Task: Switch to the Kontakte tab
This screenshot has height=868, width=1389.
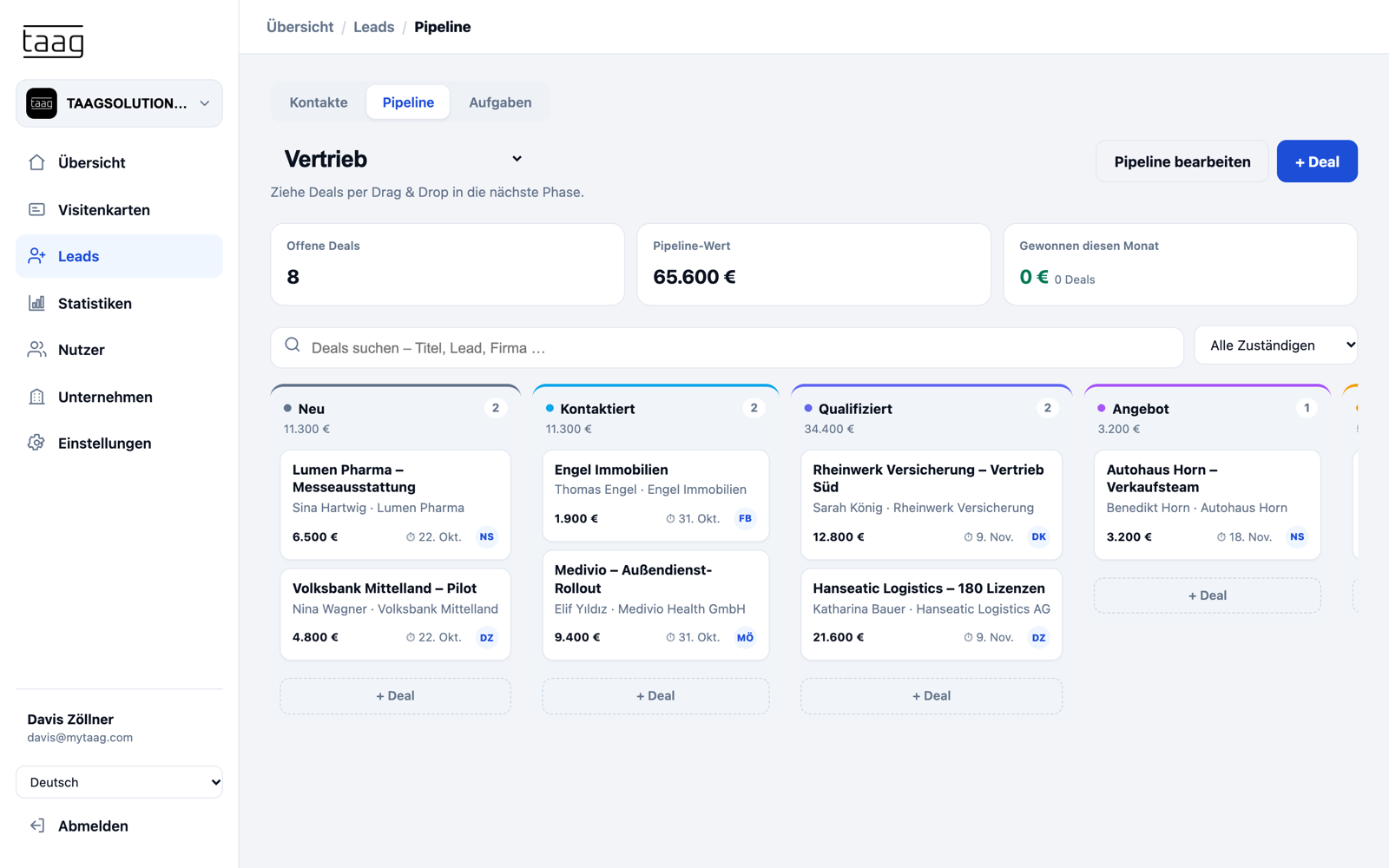Action: 319,102
